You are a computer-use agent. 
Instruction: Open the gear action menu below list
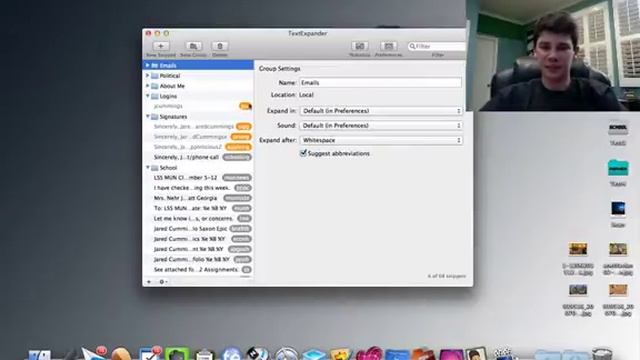[162, 282]
